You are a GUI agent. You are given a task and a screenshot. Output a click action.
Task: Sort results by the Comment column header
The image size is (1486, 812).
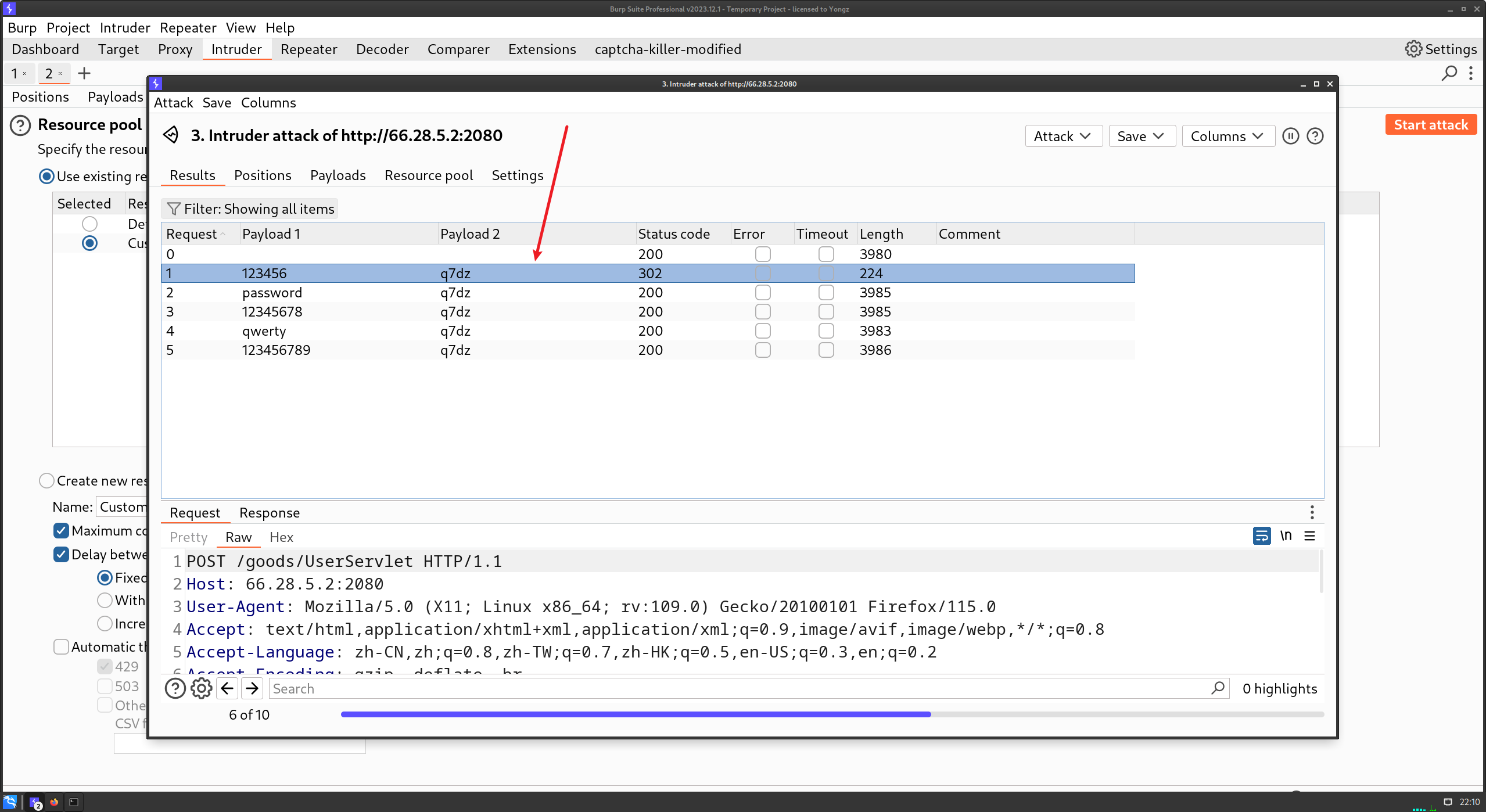point(1035,233)
